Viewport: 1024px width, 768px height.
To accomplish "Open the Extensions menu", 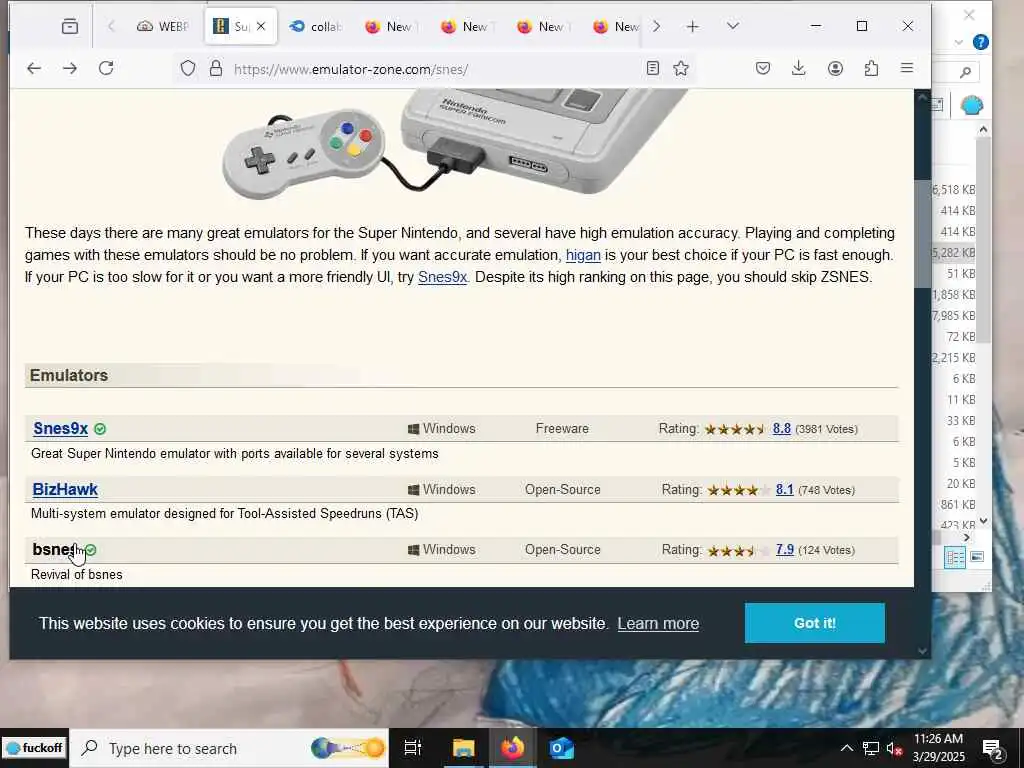I will pos(871,68).
